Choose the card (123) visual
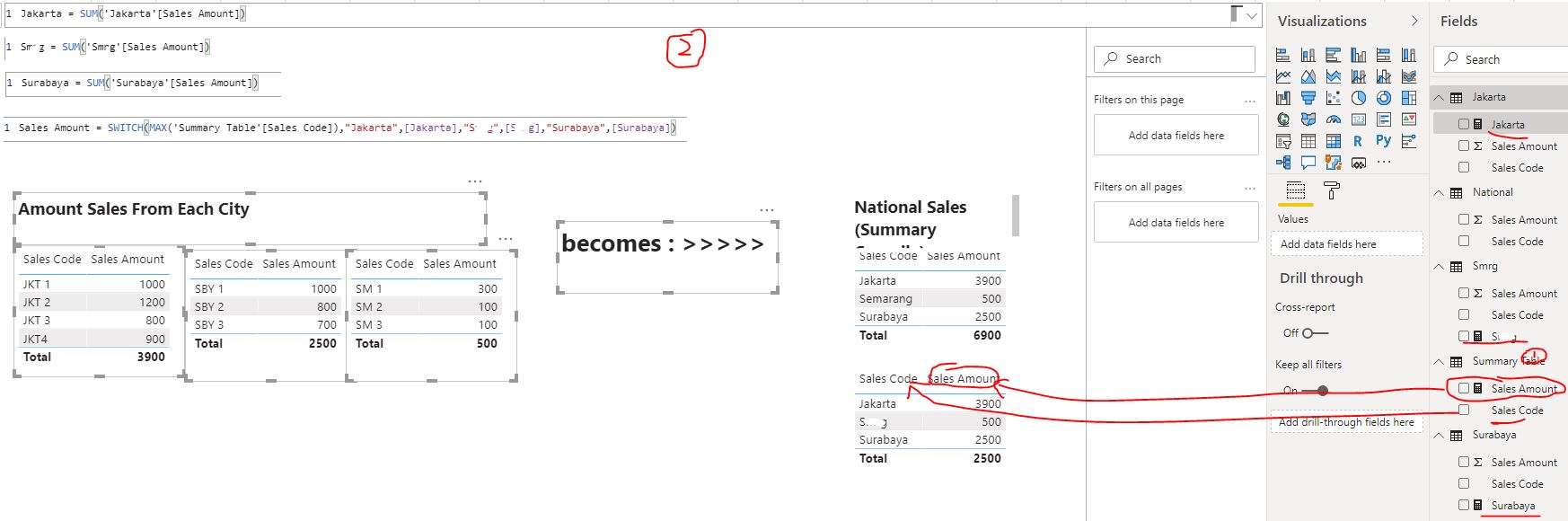The width and height of the screenshot is (1568, 521). point(1359,119)
